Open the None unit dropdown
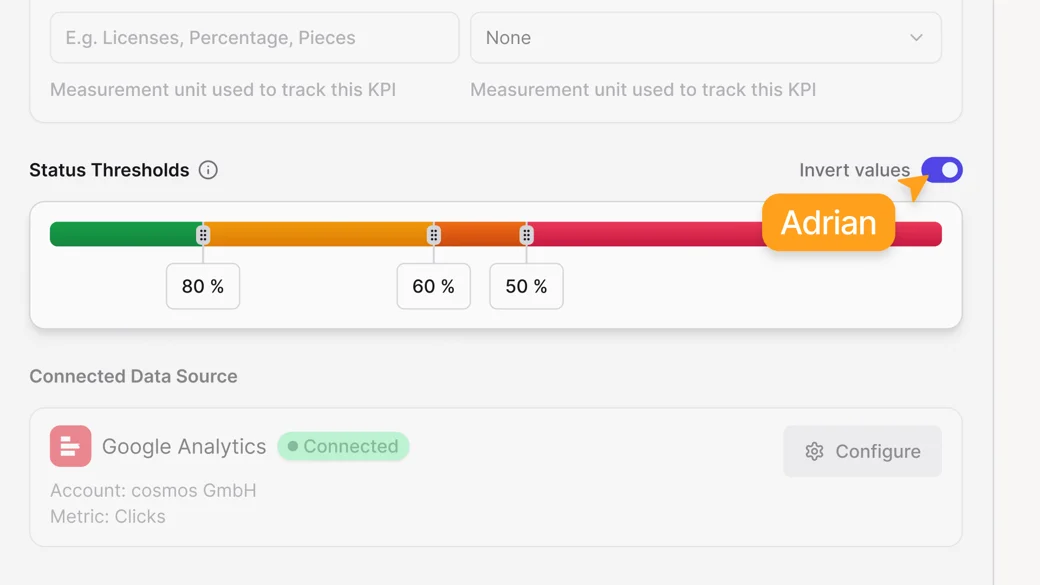Image resolution: width=1040 pixels, height=585 pixels. [x=705, y=38]
